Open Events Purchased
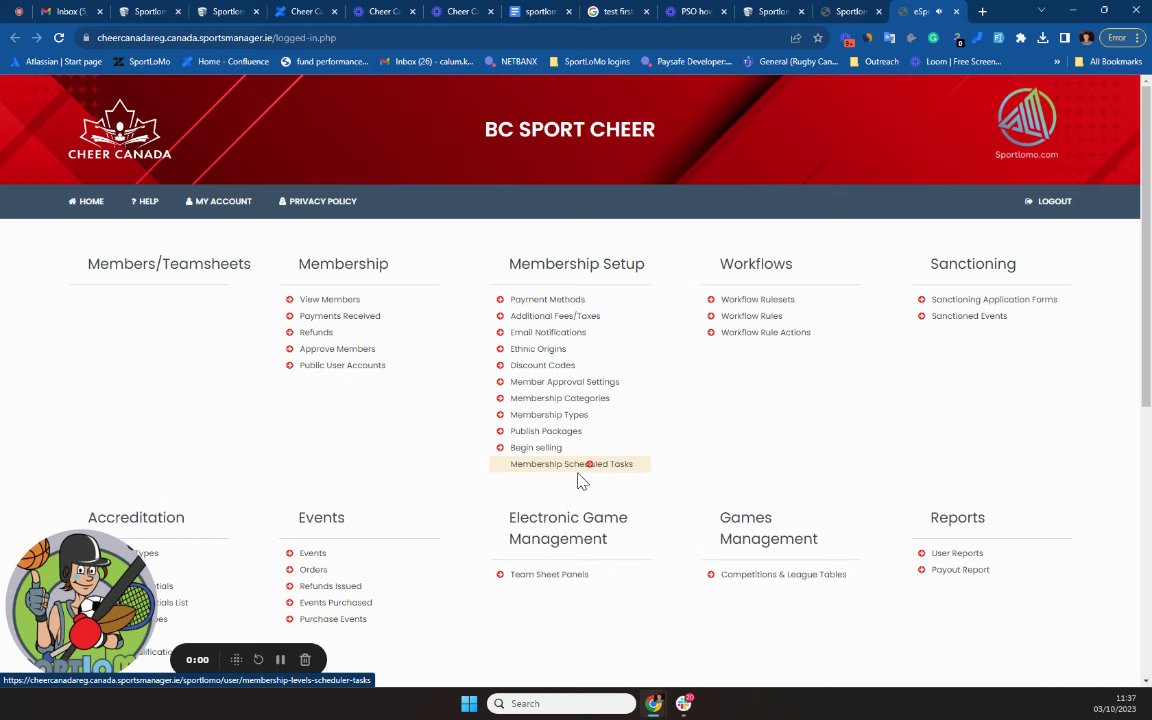 (x=336, y=602)
